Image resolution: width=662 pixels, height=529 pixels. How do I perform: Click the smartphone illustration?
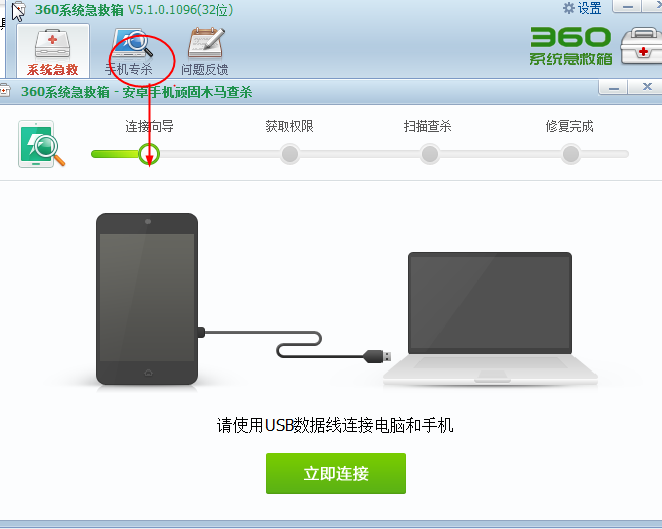[147, 299]
